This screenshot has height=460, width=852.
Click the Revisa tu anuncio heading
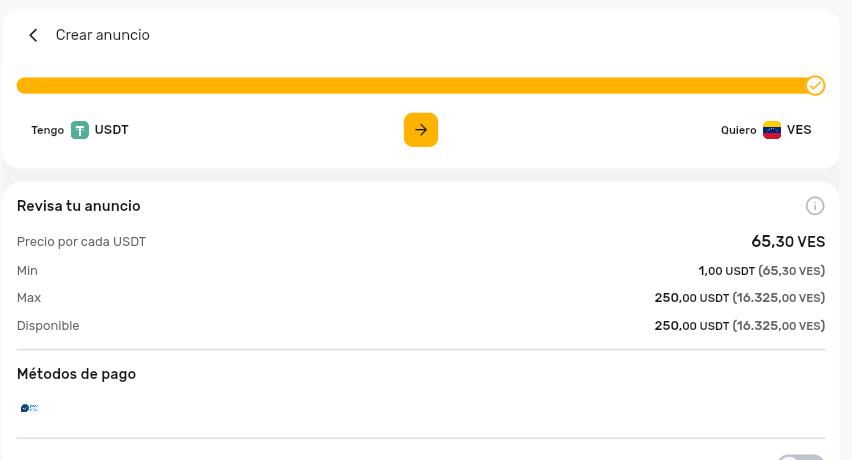pyautogui.click(x=79, y=206)
